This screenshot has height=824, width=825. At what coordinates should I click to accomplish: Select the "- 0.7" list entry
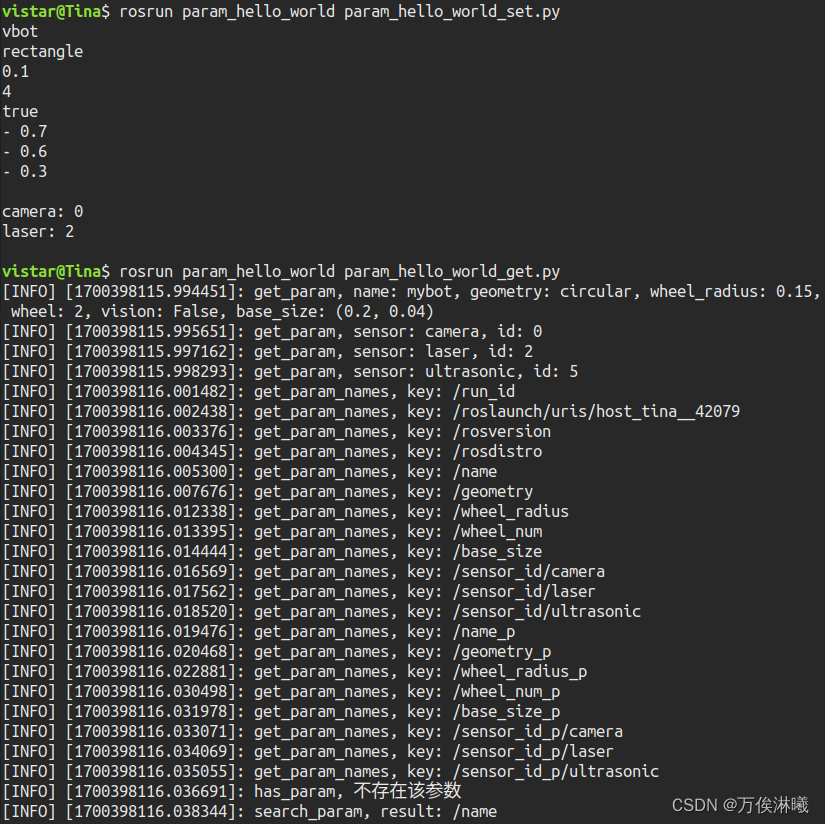tap(25, 132)
